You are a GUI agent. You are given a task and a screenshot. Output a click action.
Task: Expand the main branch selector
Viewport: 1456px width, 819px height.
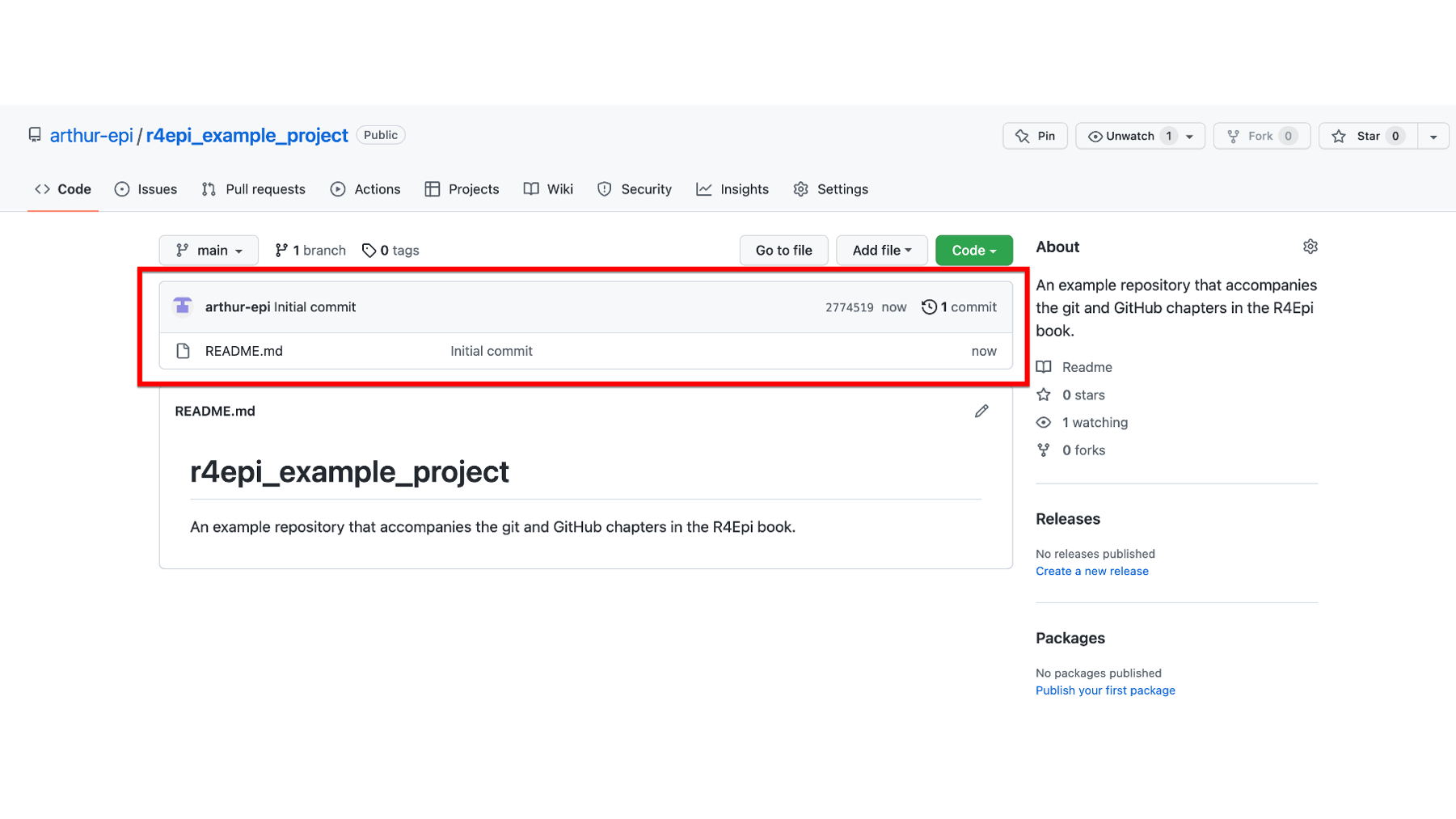pos(209,251)
